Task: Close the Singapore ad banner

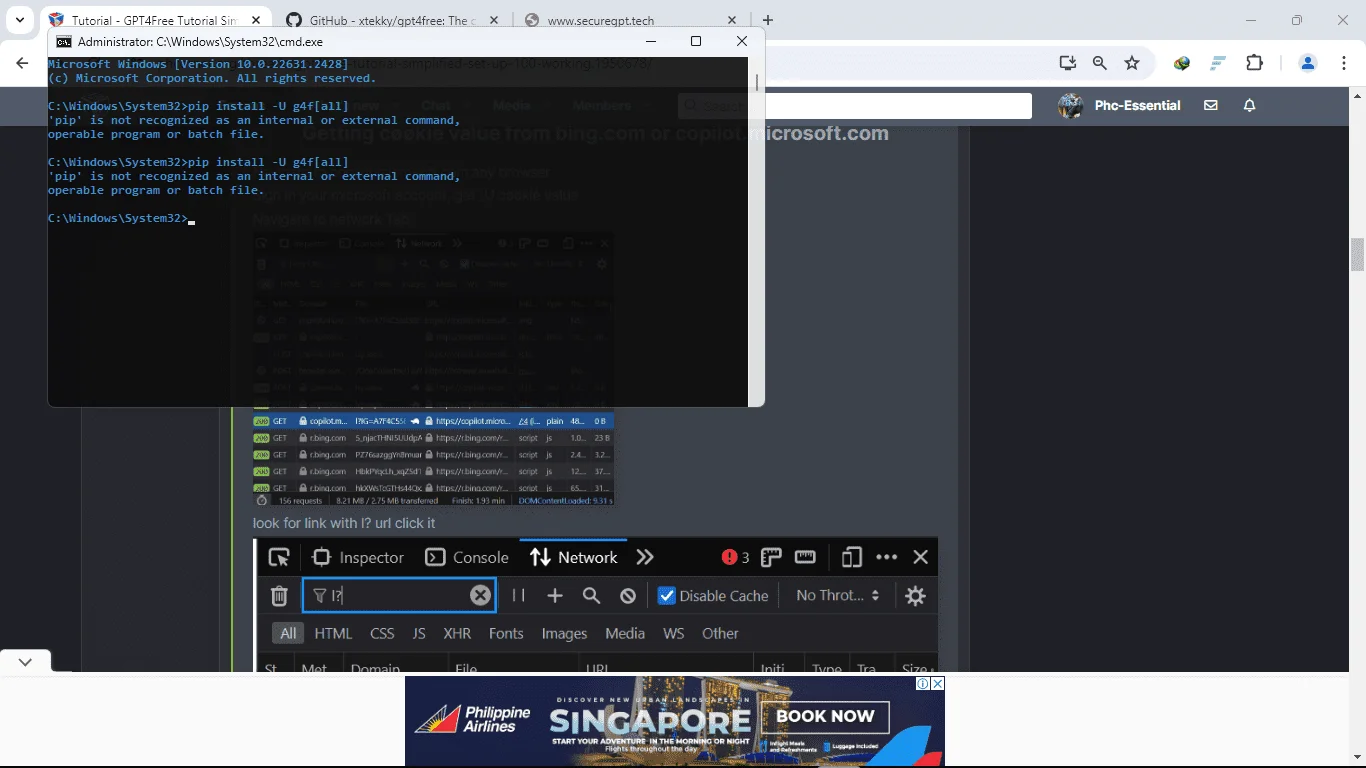Action: [938, 684]
